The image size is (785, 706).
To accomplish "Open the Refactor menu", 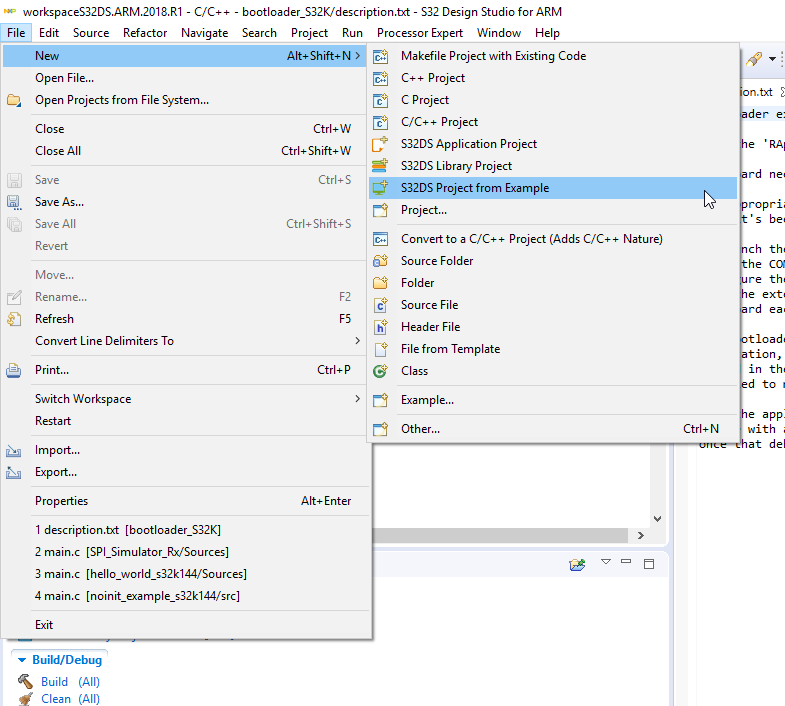I will tap(145, 33).
